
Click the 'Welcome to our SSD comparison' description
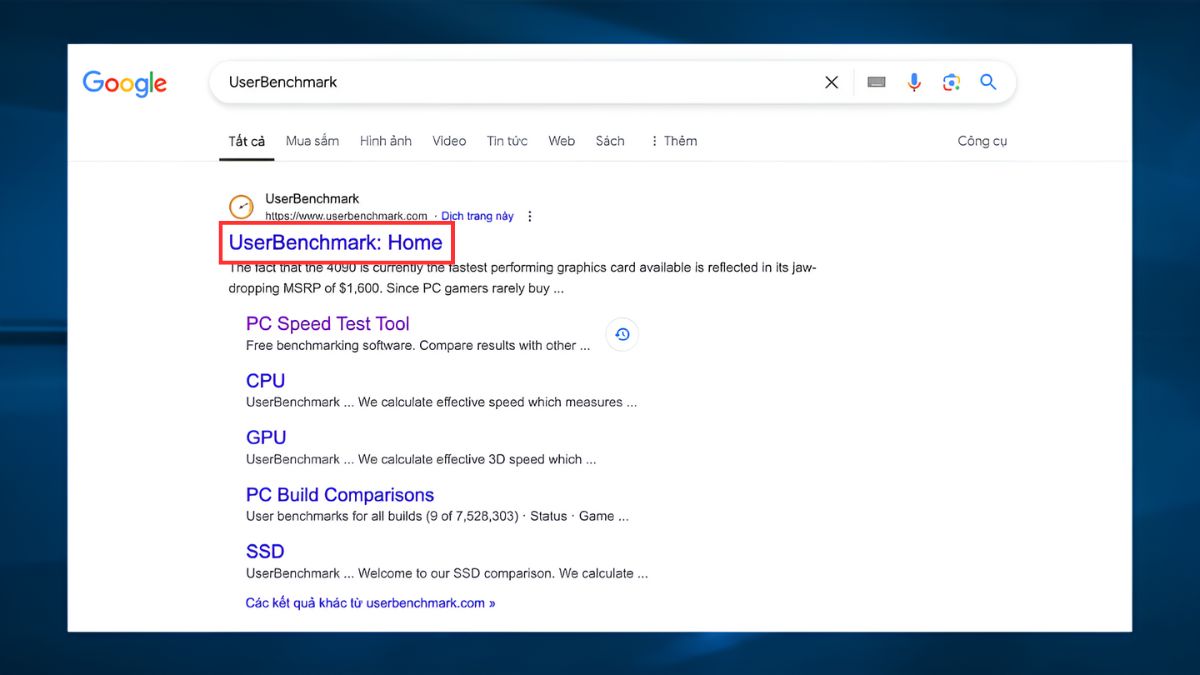[447, 574]
